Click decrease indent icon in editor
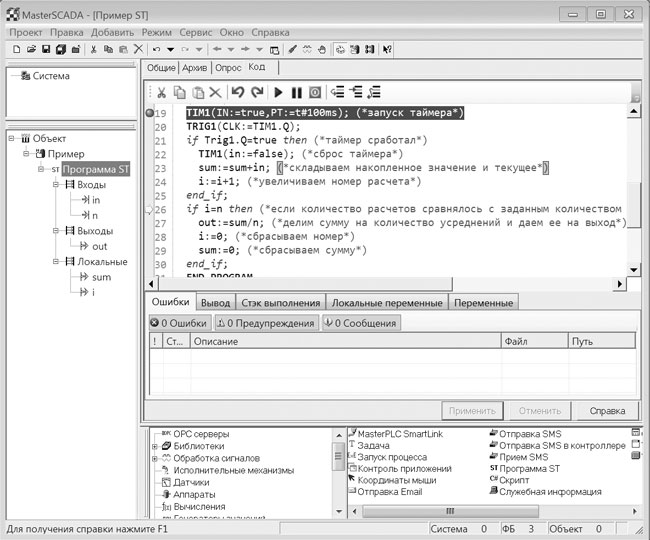 pyautogui.click(x=337, y=92)
